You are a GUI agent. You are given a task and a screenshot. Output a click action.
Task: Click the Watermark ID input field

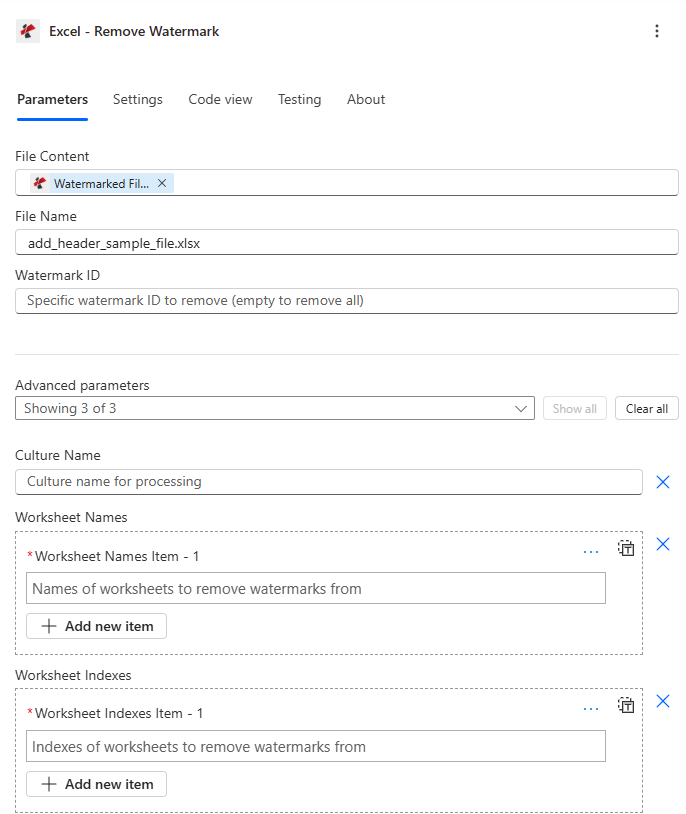click(347, 301)
